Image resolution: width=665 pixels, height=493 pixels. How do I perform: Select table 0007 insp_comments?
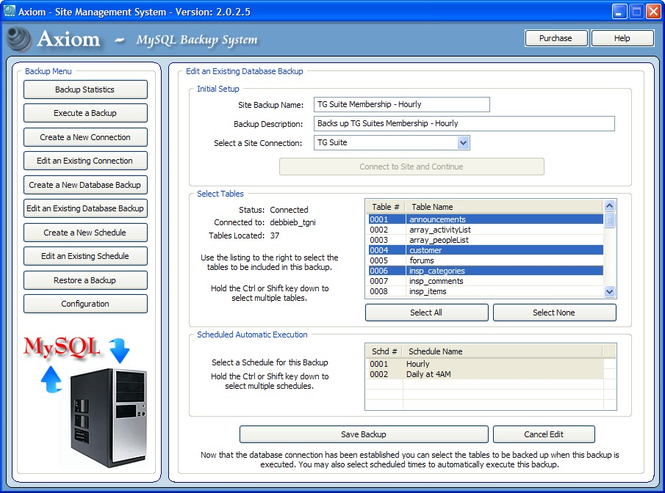pos(485,281)
